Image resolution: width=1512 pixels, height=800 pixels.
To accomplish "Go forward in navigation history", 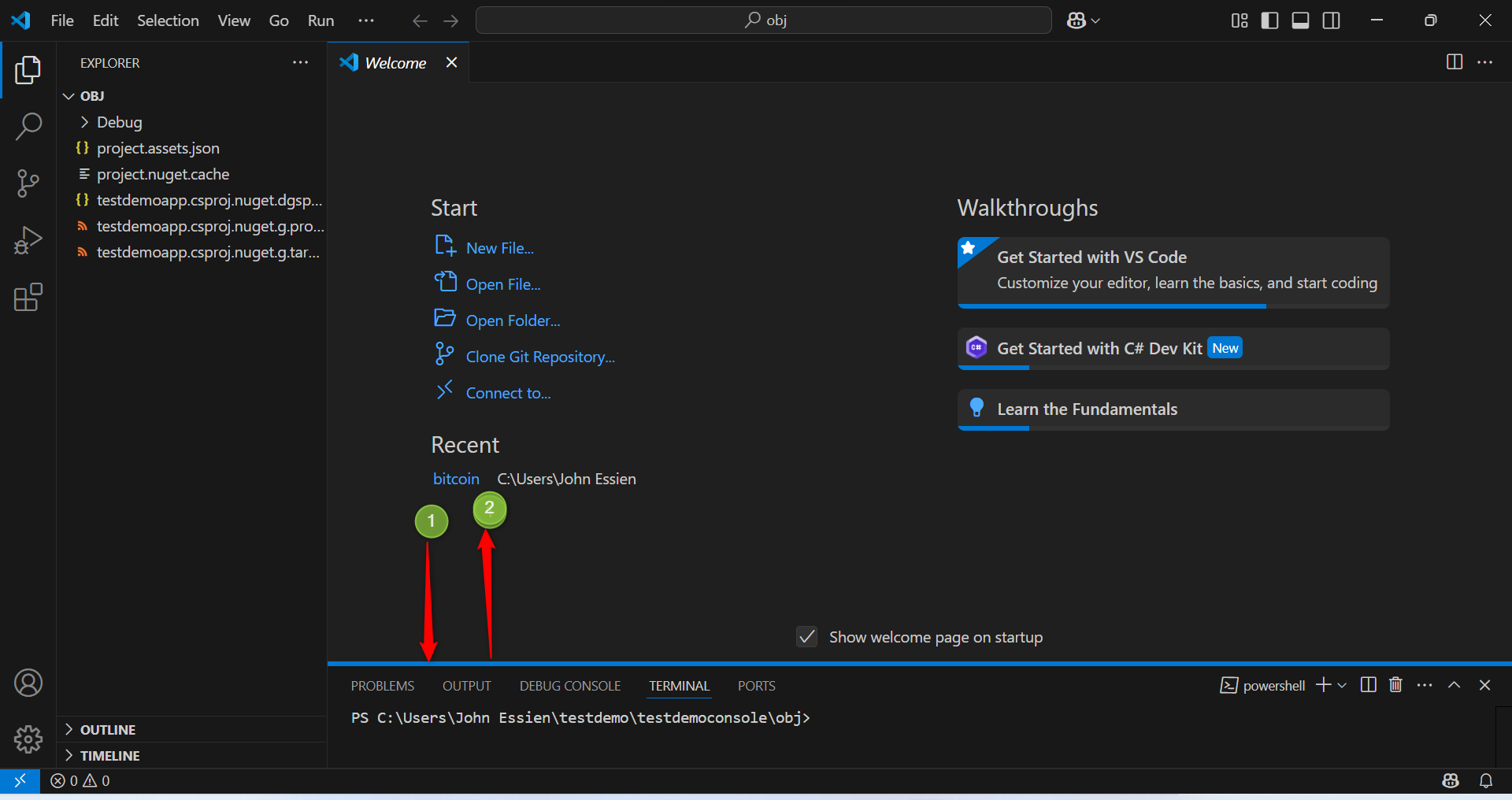I will 451,20.
